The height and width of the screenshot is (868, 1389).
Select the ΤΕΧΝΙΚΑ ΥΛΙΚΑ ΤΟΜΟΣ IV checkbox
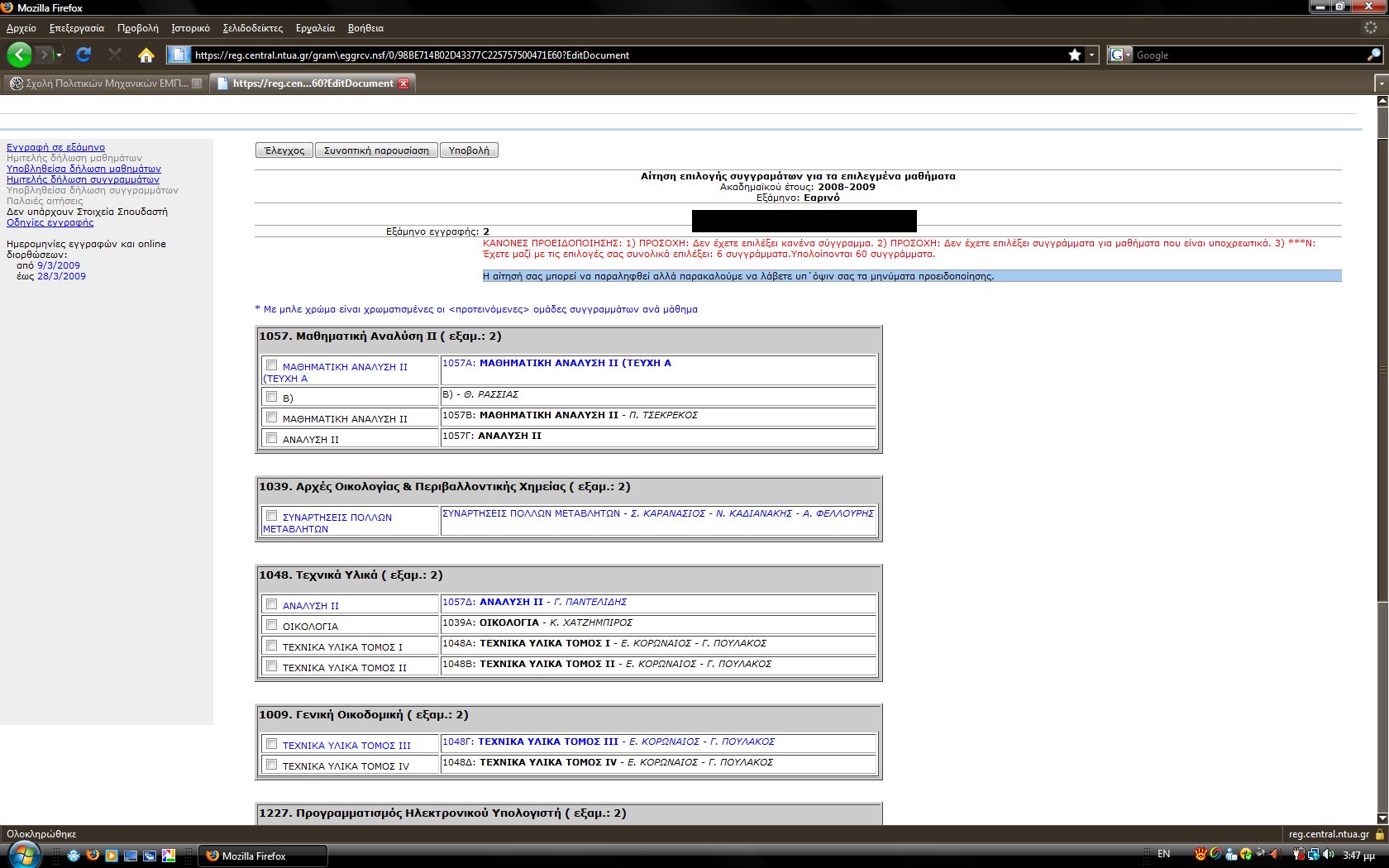(x=271, y=765)
